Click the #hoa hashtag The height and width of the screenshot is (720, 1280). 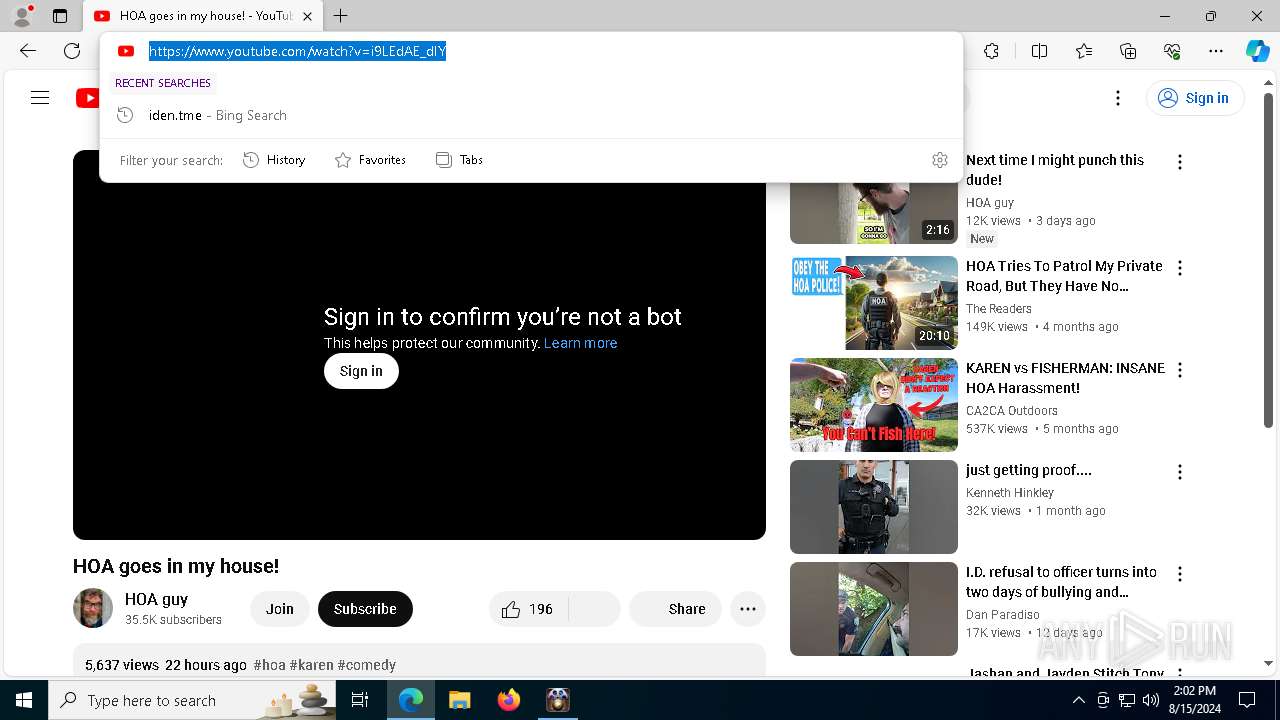(x=269, y=665)
